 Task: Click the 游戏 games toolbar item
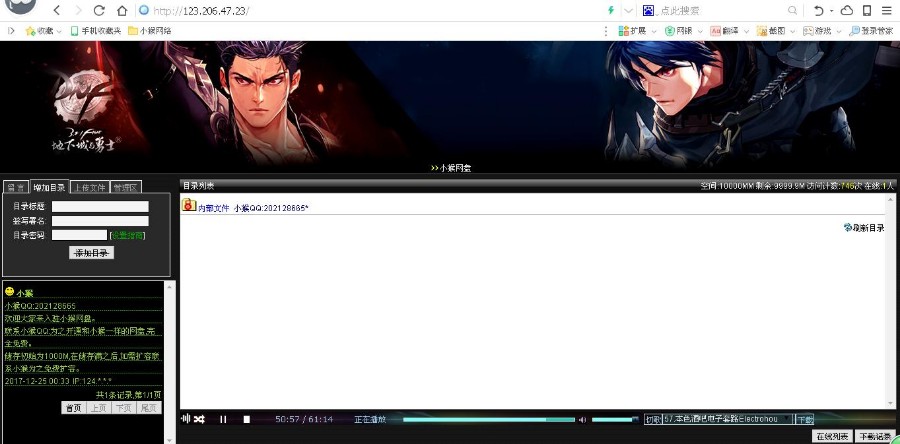pyautogui.click(x=817, y=31)
